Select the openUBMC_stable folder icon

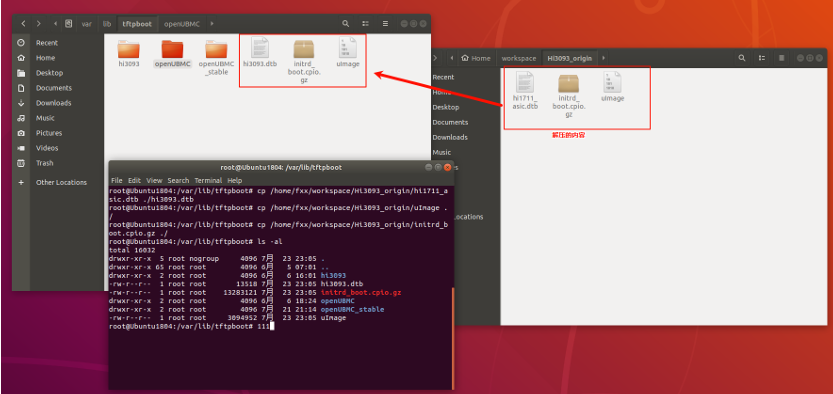point(216,49)
